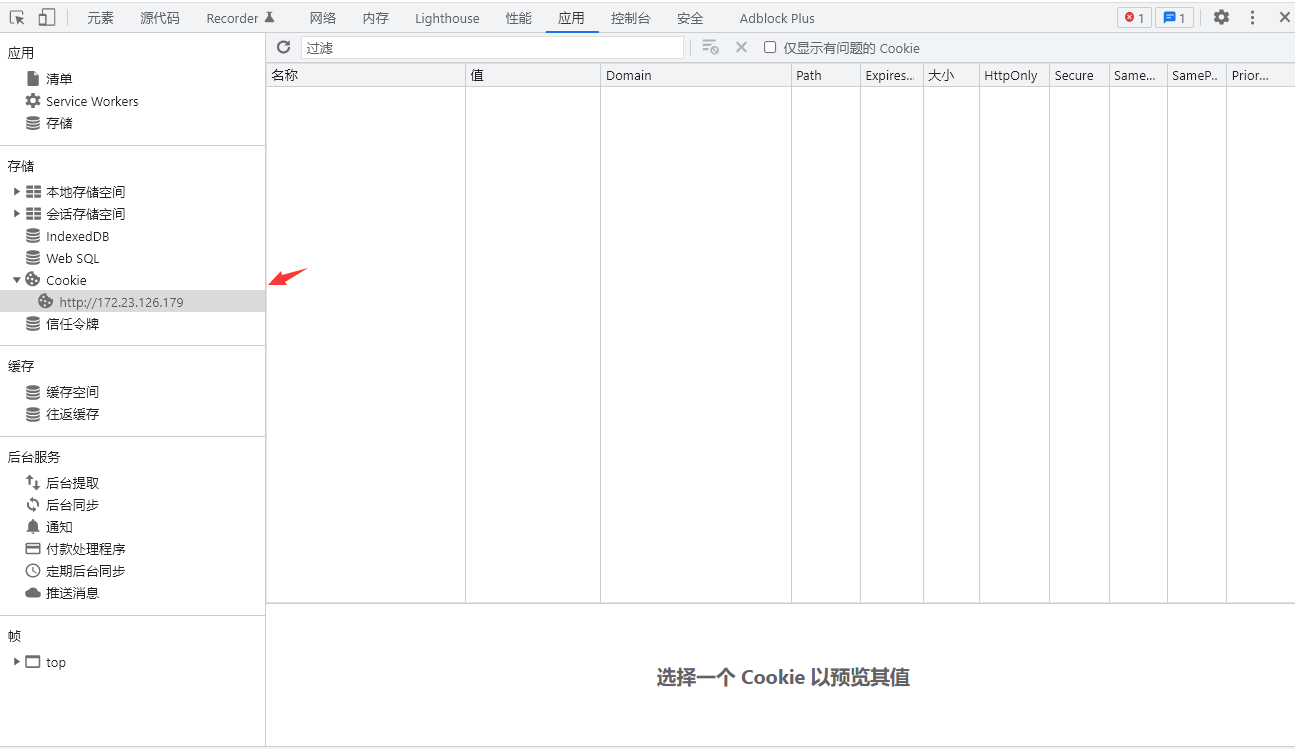Expand the 本地存储空间 tree item

click(17, 191)
